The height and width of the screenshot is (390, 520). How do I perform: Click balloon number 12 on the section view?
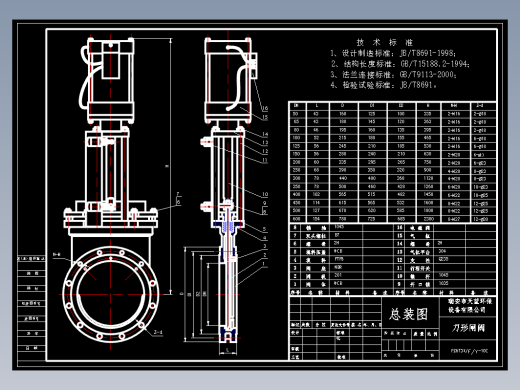click(x=265, y=151)
